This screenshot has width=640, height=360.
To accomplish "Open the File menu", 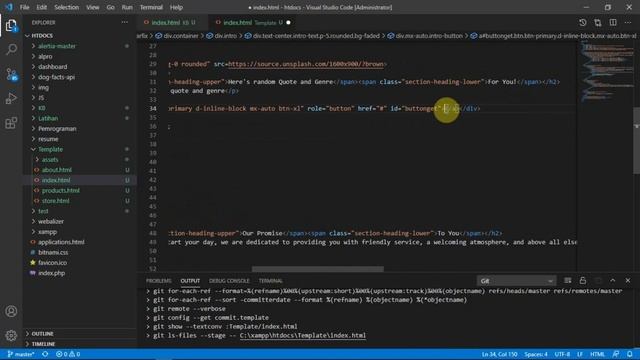I will [24, 7].
